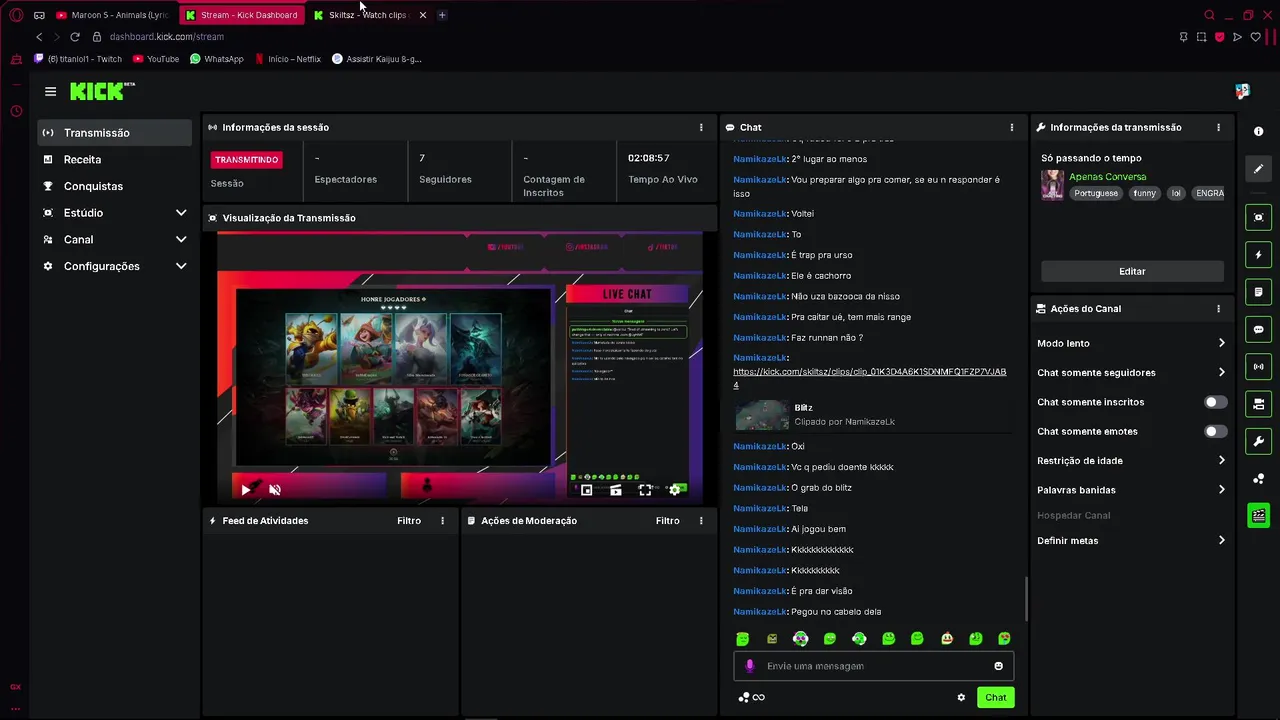Open Restrição de idade options

(1131, 461)
